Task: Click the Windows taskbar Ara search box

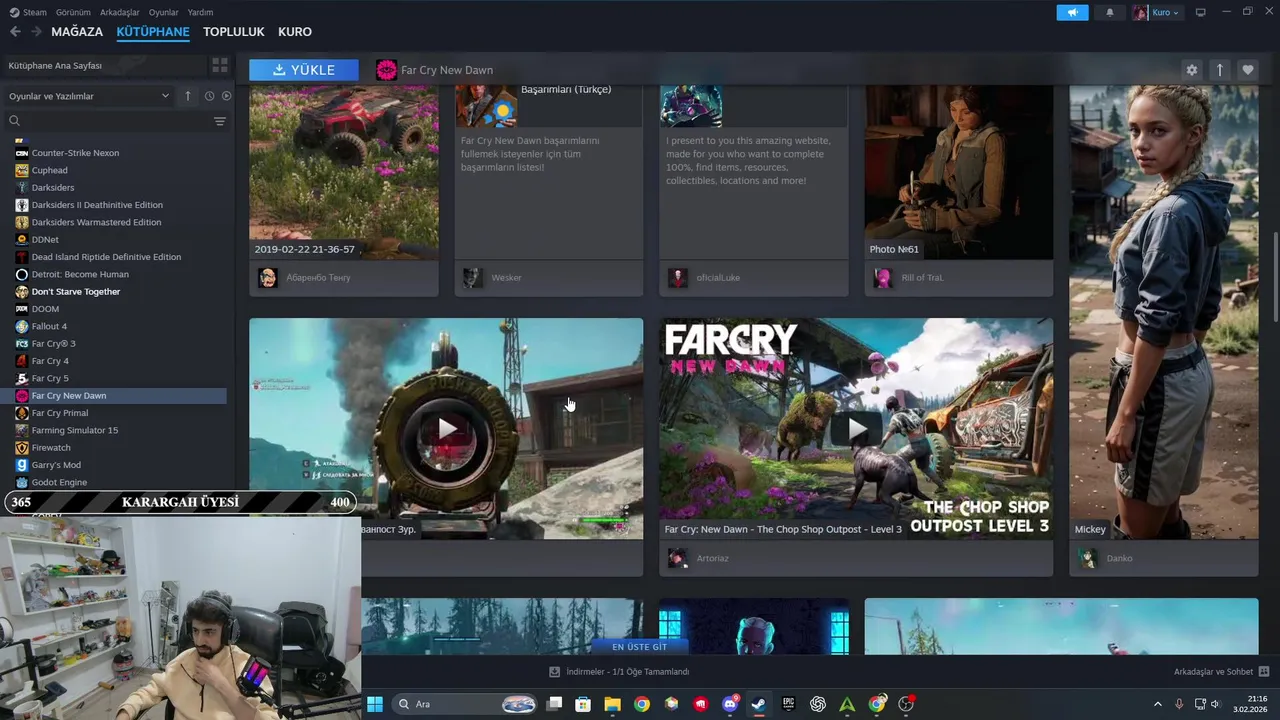Action: (x=464, y=704)
